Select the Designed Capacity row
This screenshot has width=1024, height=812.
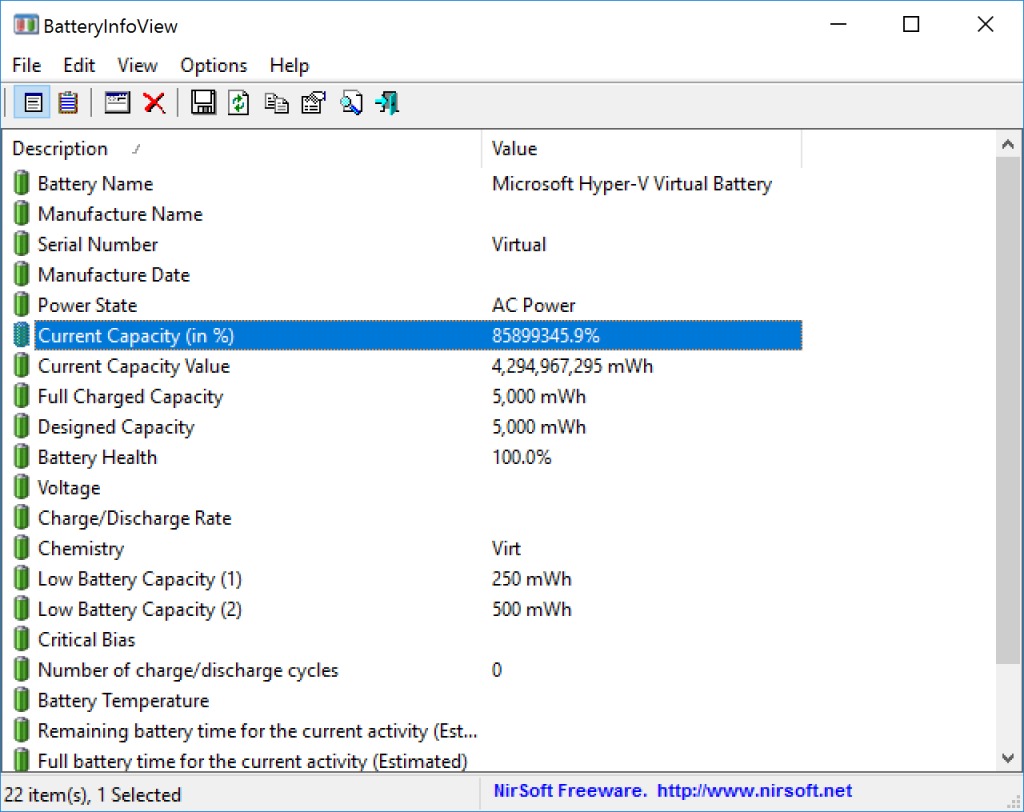click(116, 426)
